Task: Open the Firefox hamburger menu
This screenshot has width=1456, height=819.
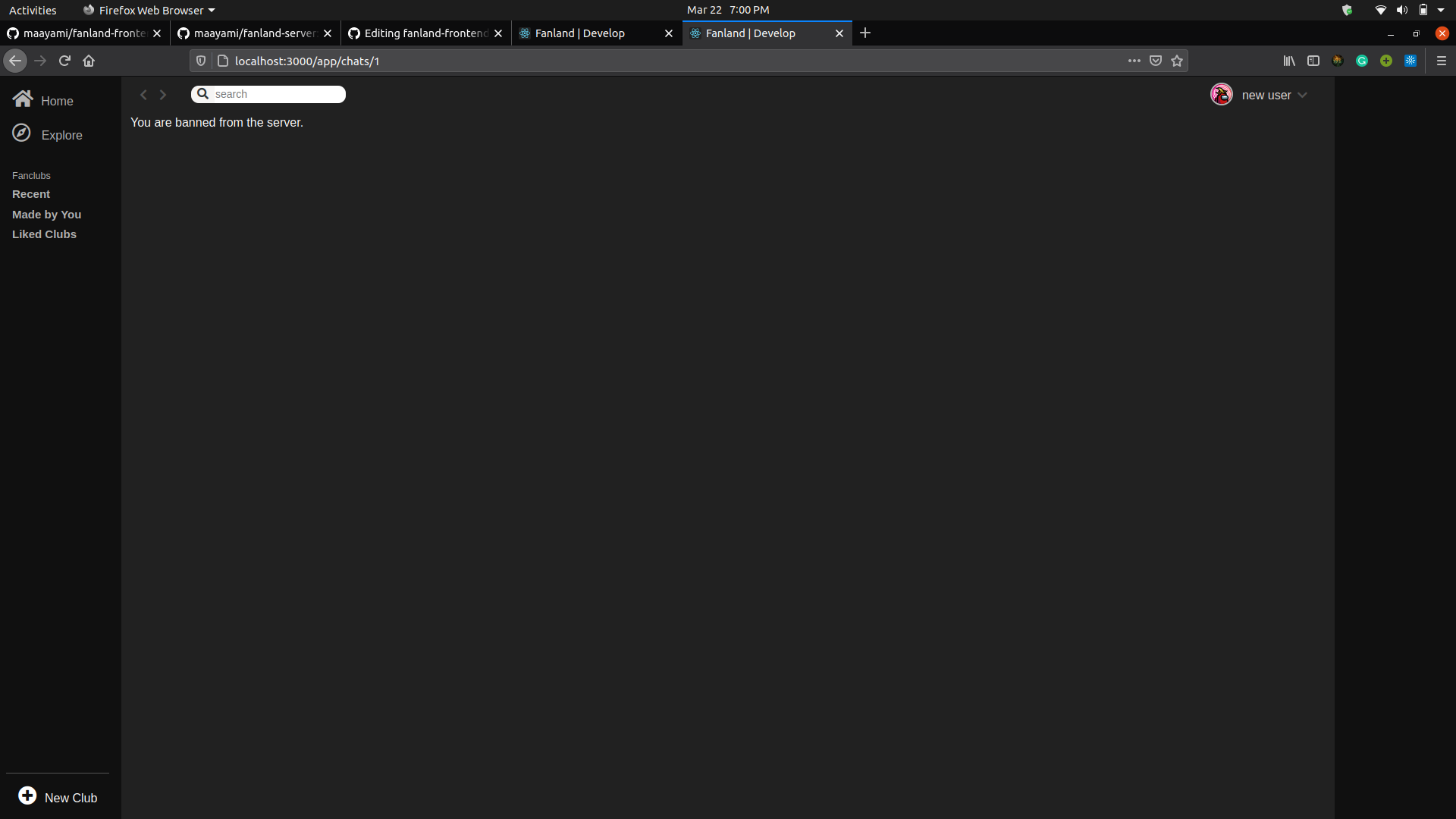Action: click(1442, 61)
